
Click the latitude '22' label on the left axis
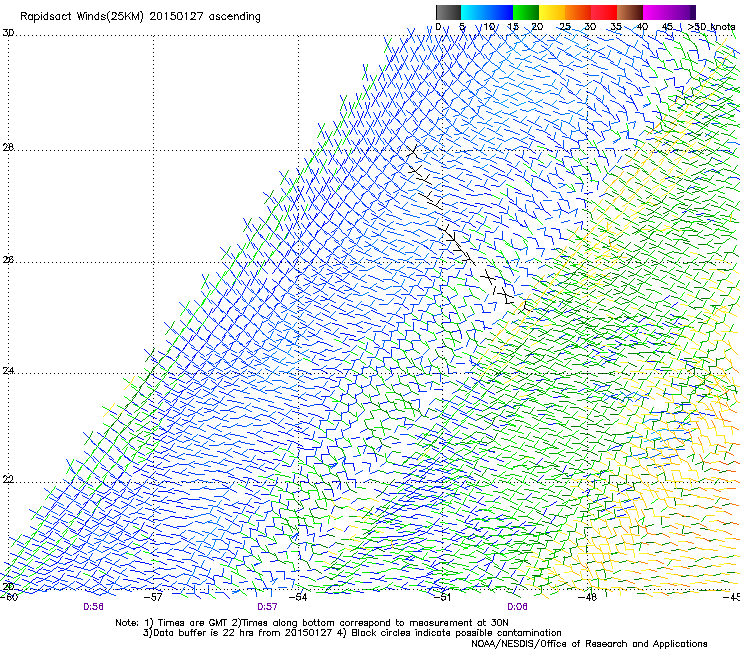click(8, 480)
